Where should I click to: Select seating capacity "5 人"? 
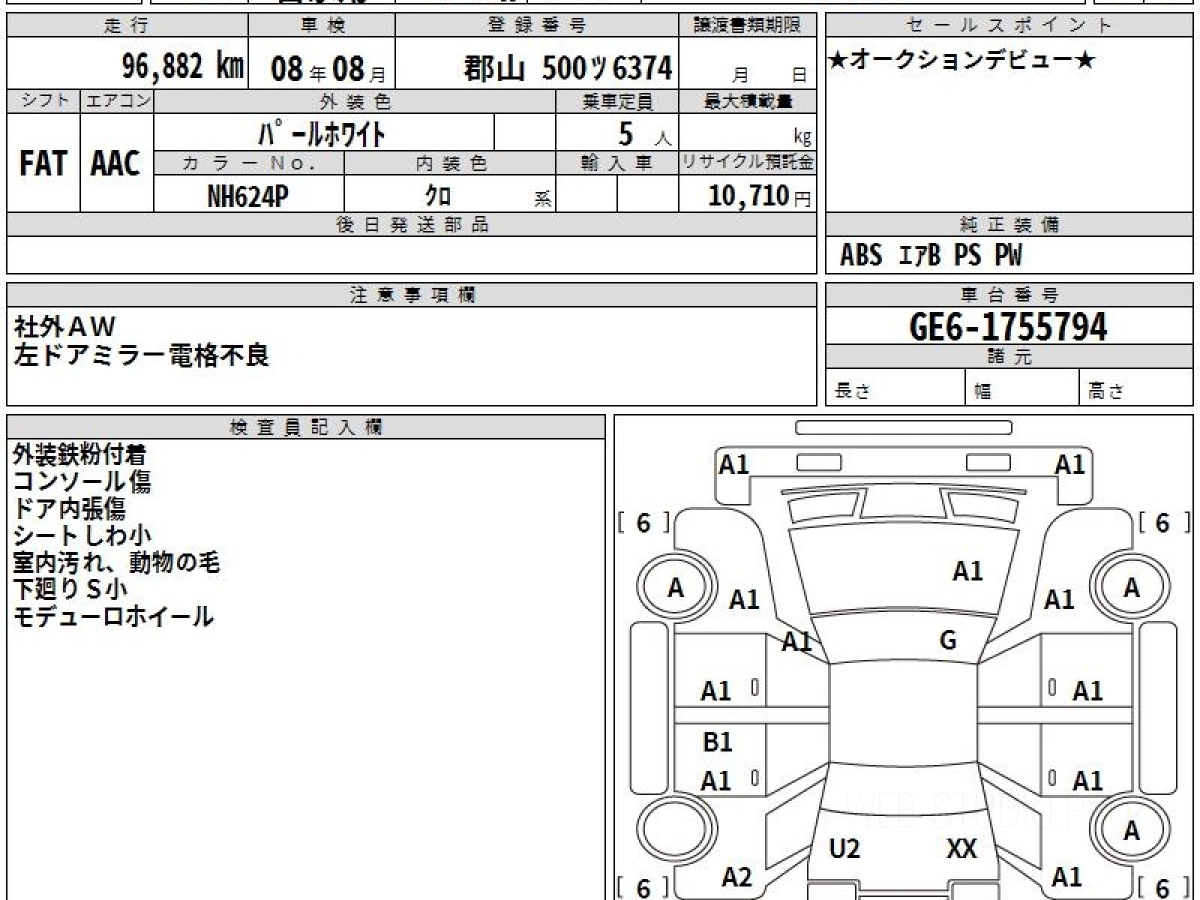point(643,133)
